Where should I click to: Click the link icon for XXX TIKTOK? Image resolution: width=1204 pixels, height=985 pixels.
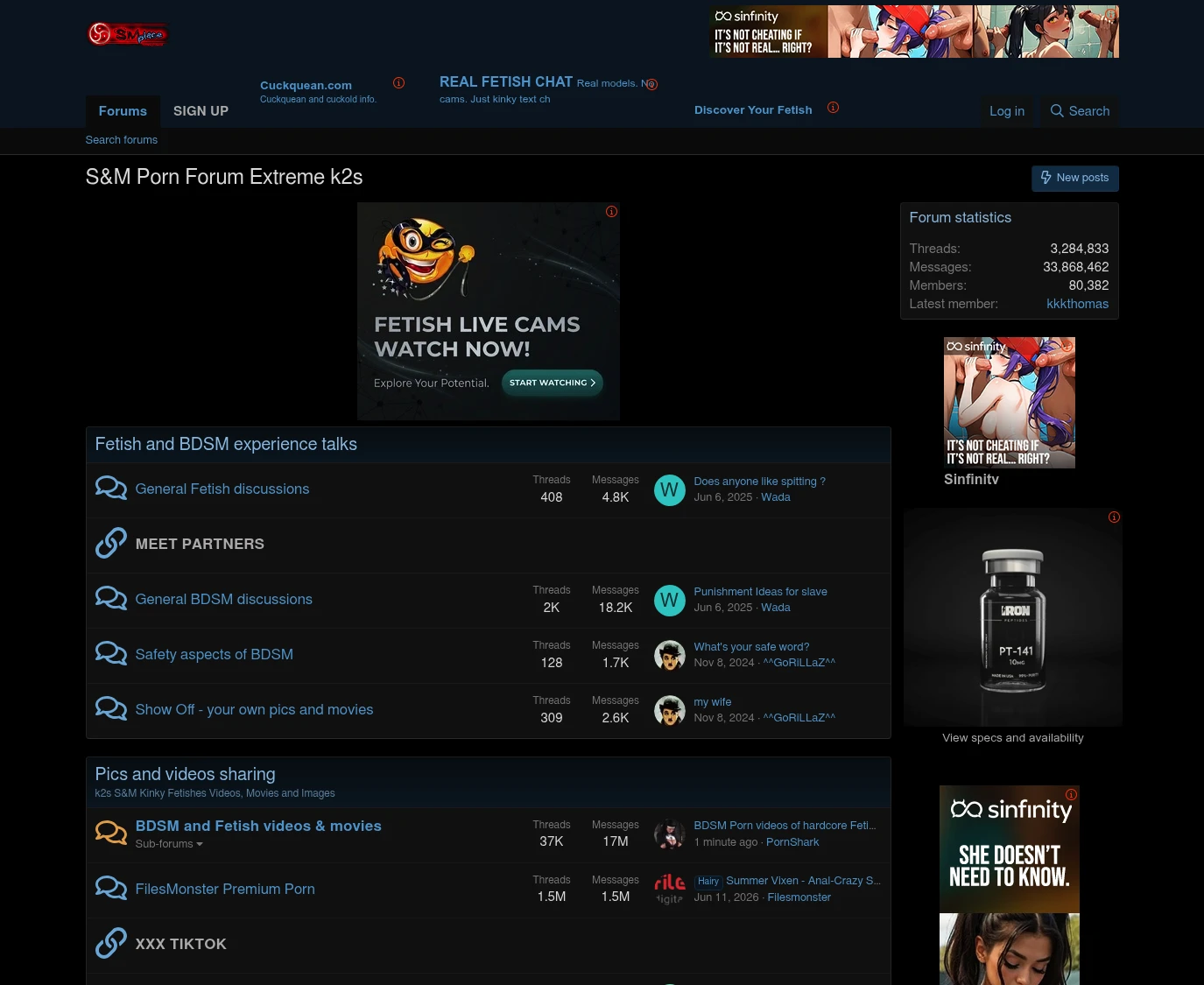click(x=111, y=944)
